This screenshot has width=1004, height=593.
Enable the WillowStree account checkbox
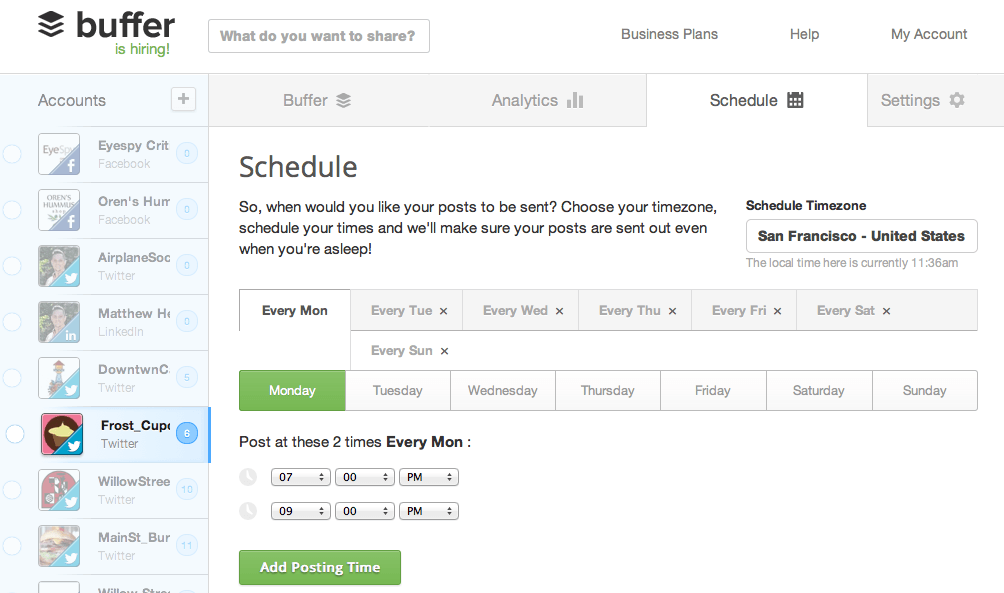(x=14, y=490)
